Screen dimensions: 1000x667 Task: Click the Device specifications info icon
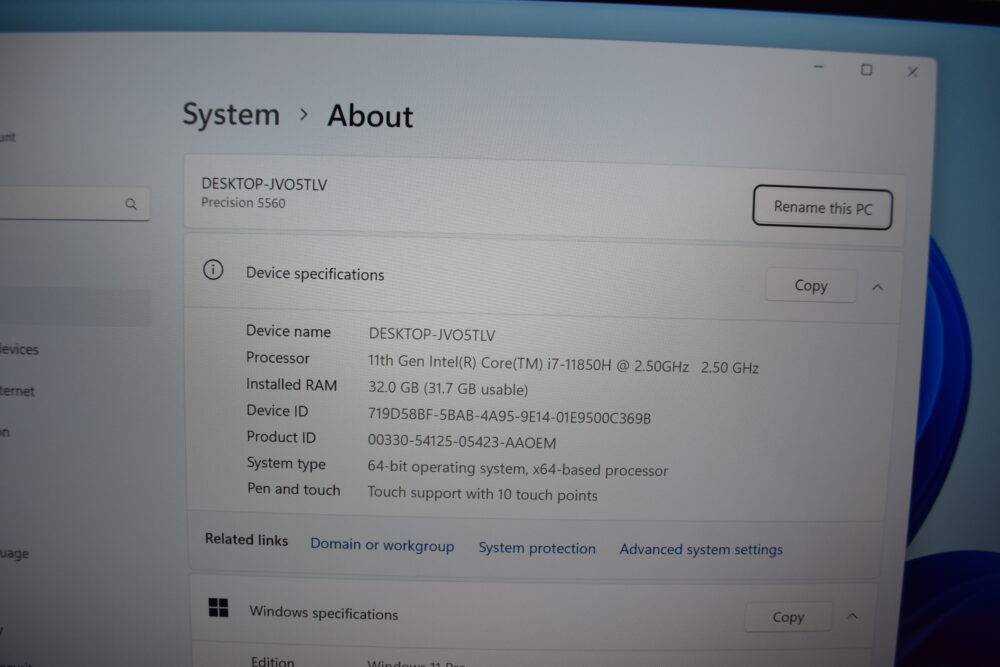click(x=213, y=270)
